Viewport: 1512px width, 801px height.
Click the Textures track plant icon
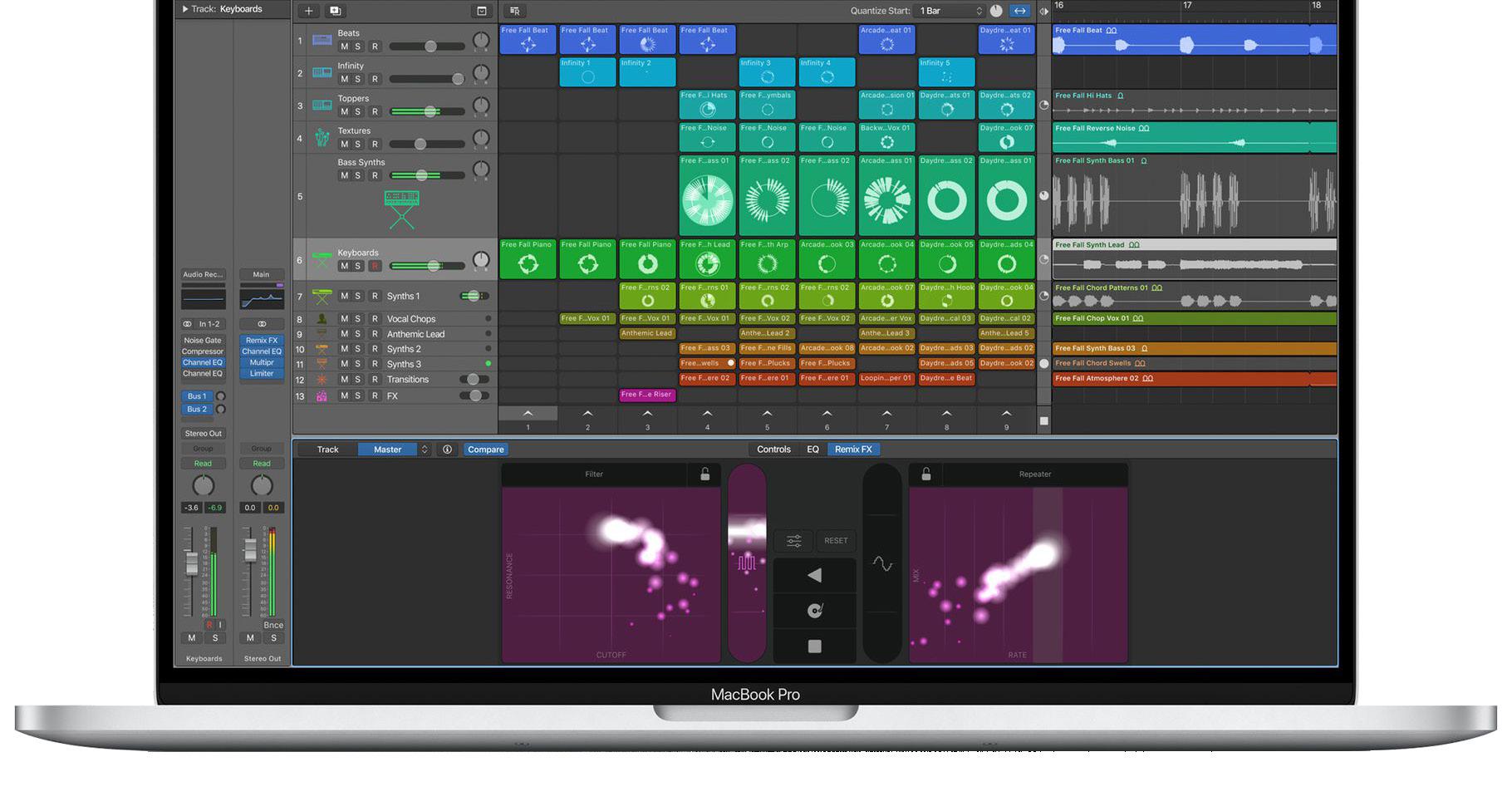point(322,137)
